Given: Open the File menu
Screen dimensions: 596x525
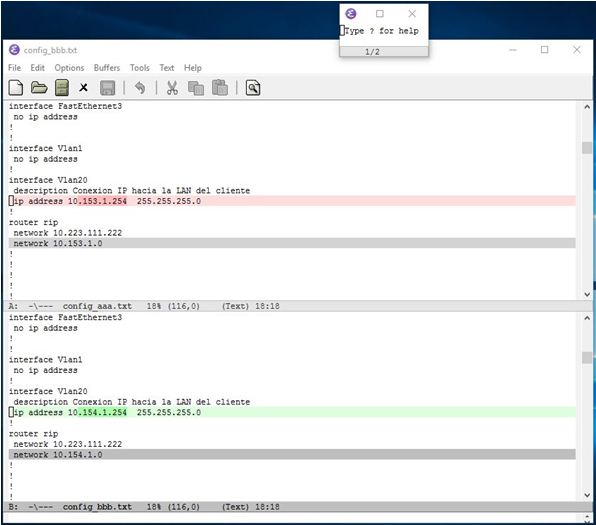Looking at the screenshot, I should click(14, 68).
